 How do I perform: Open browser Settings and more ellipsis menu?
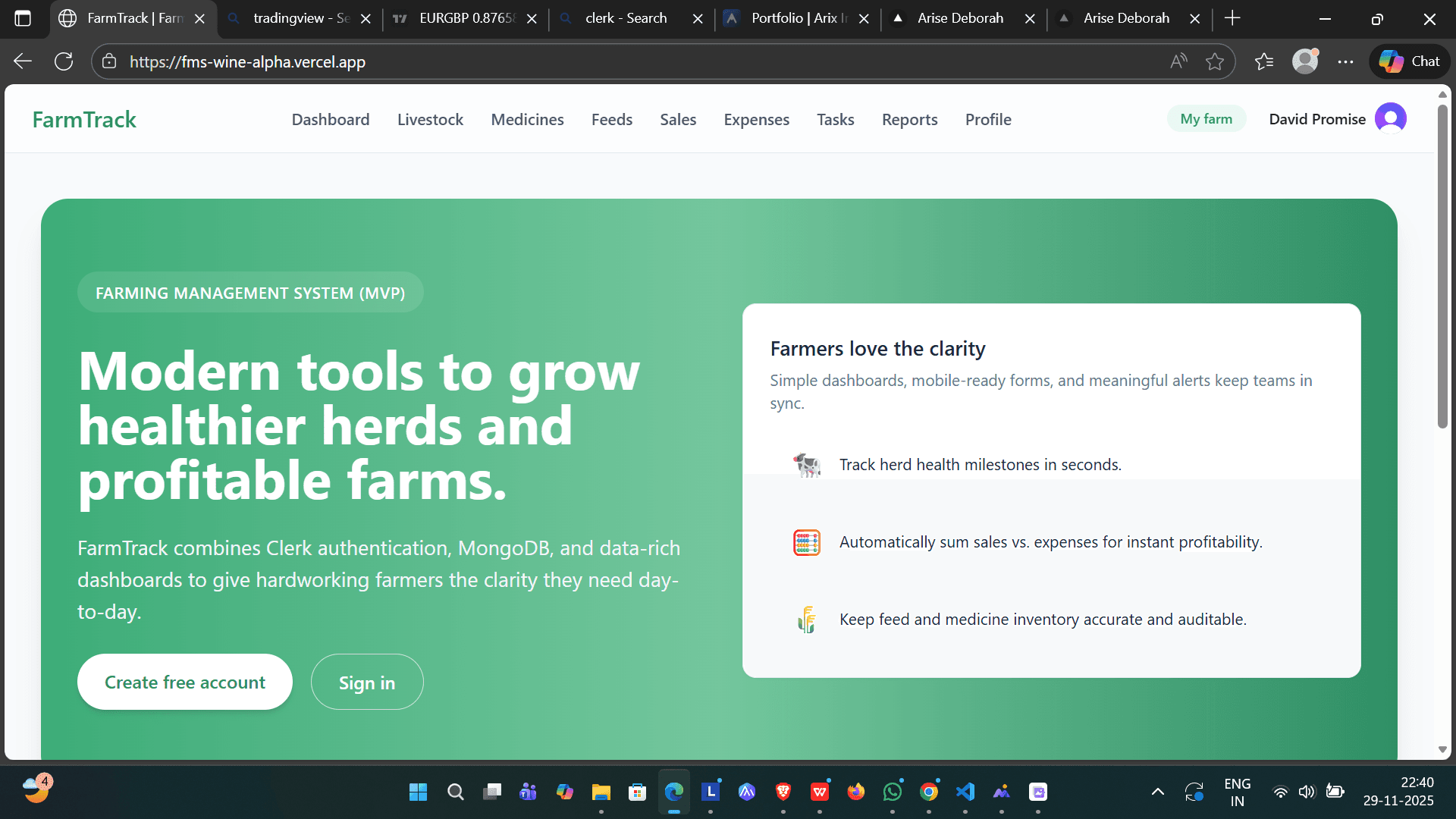click(1345, 61)
